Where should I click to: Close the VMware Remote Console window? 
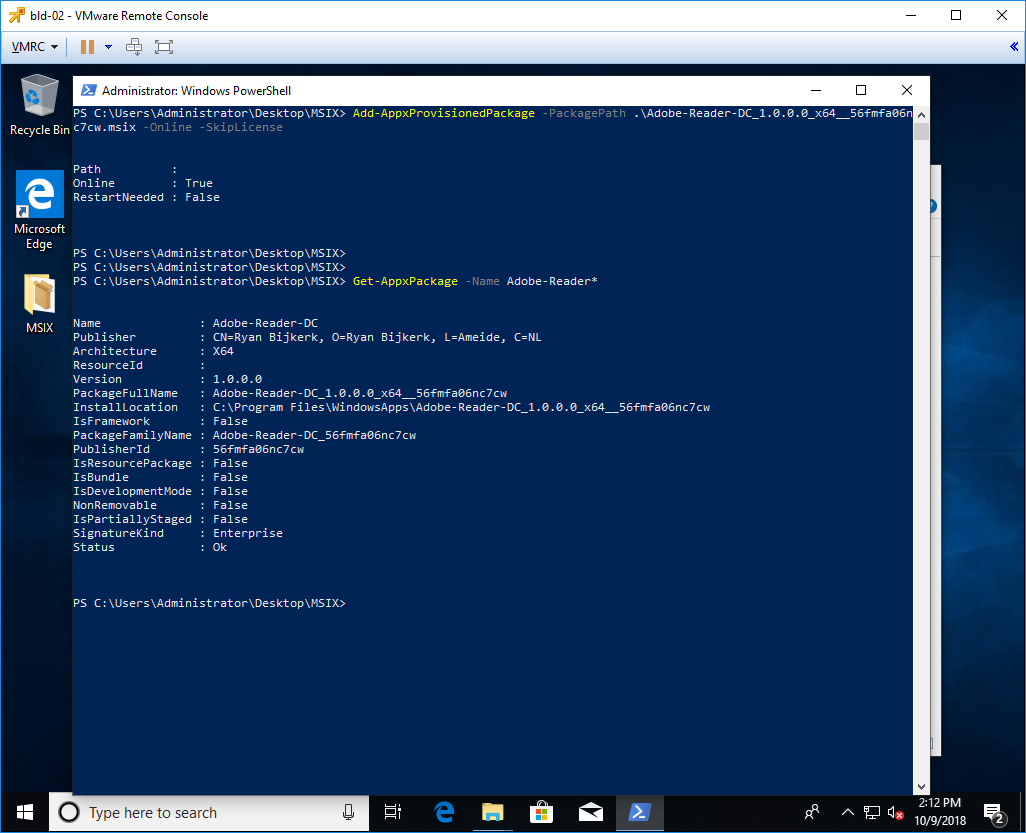tap(1002, 16)
